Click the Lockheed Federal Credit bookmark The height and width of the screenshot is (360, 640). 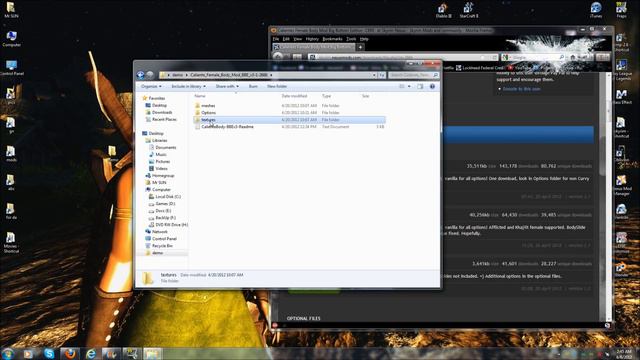click(x=480, y=68)
